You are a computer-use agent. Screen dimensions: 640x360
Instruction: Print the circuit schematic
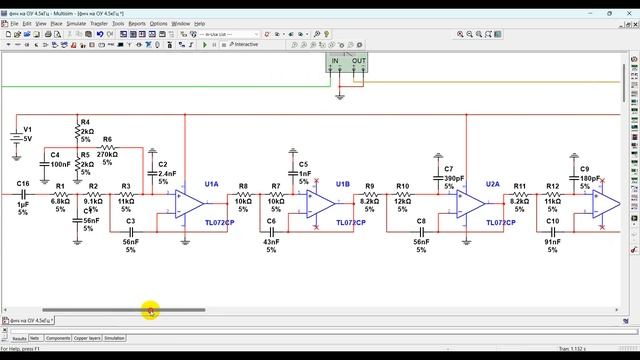(48, 34)
